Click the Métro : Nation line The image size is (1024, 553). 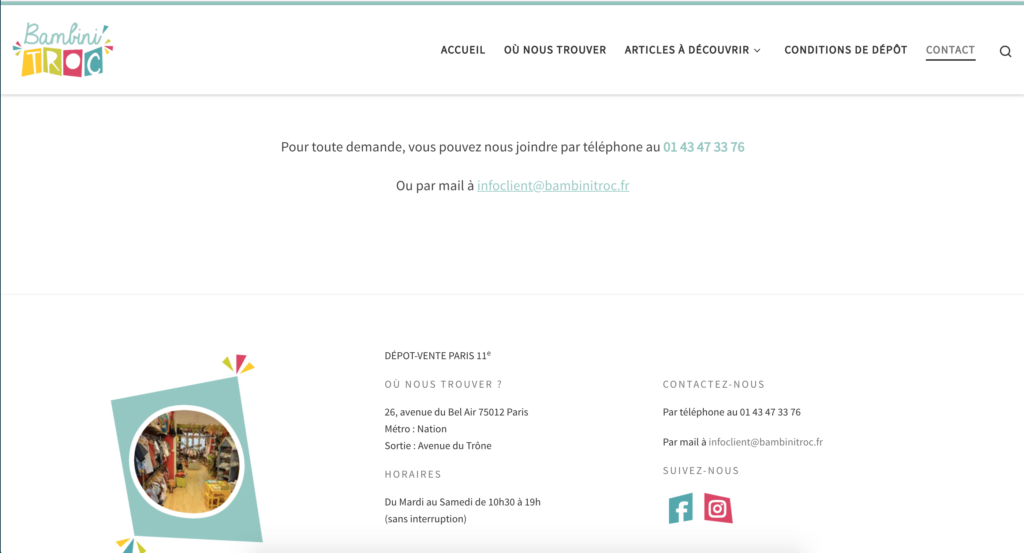click(x=415, y=429)
